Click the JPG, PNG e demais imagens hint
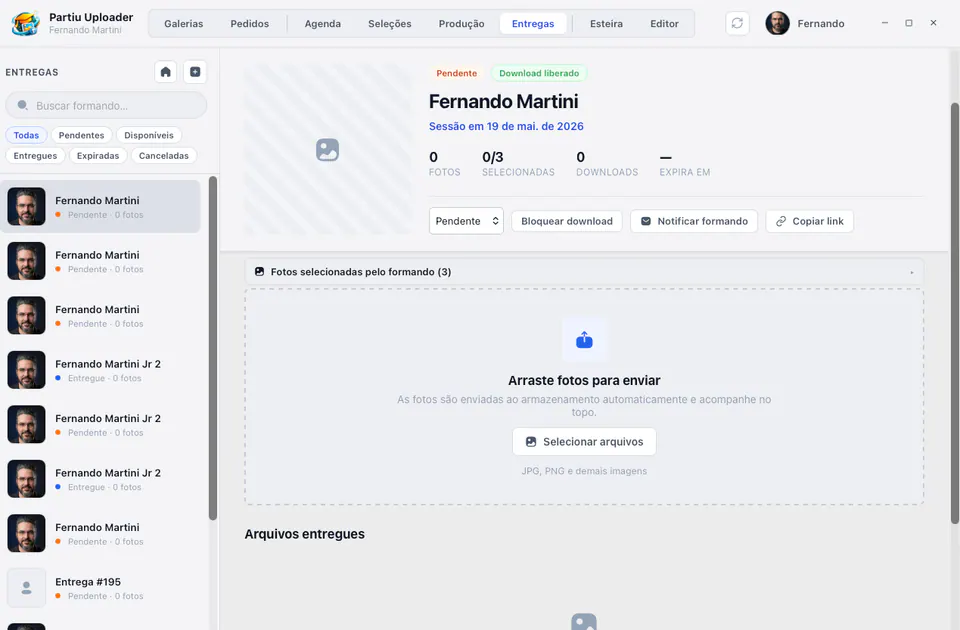Image resolution: width=960 pixels, height=630 pixels. pos(584,471)
